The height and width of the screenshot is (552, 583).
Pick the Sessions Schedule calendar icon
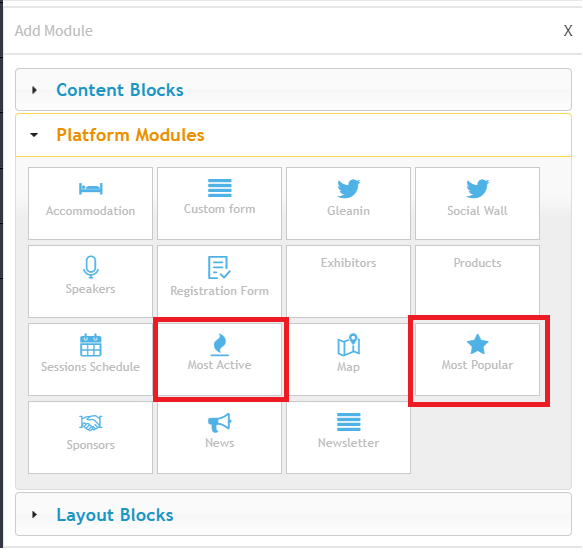(90, 345)
